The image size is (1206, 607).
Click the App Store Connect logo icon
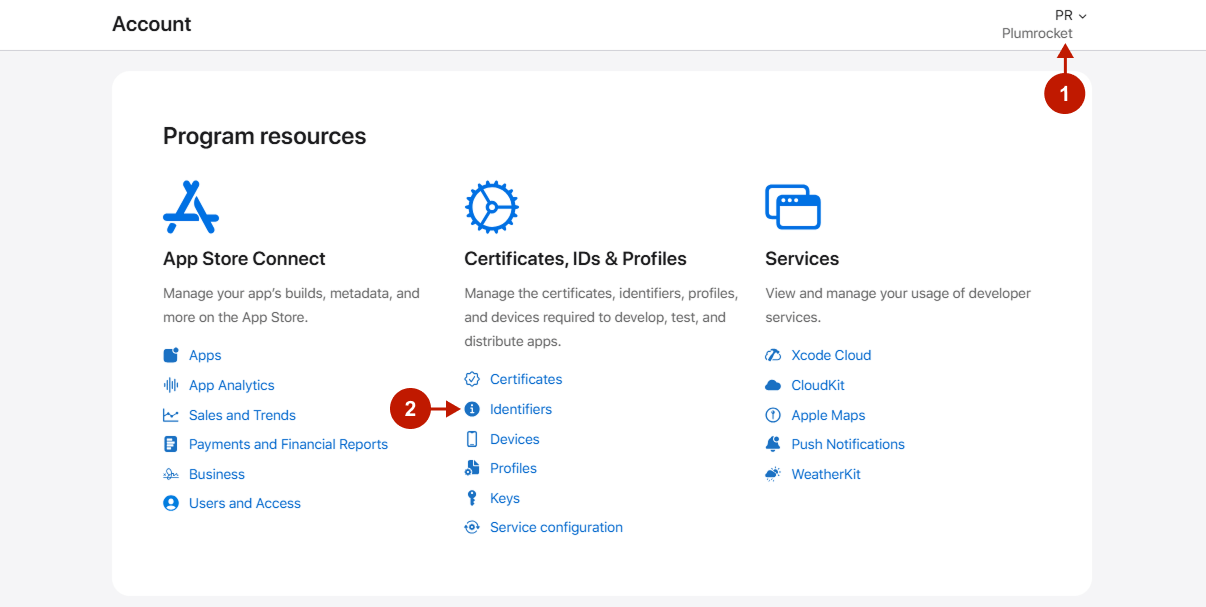(190, 207)
